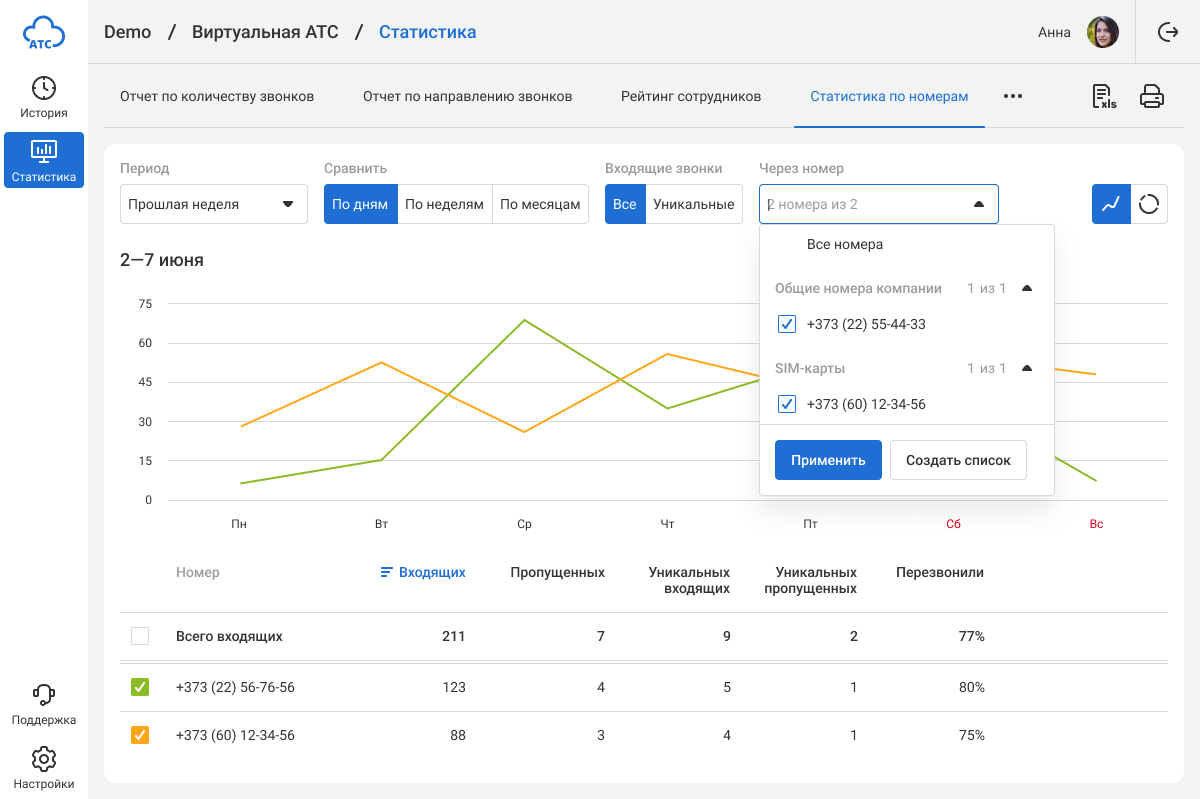
Task: Print the statistics report
Action: (1152, 97)
